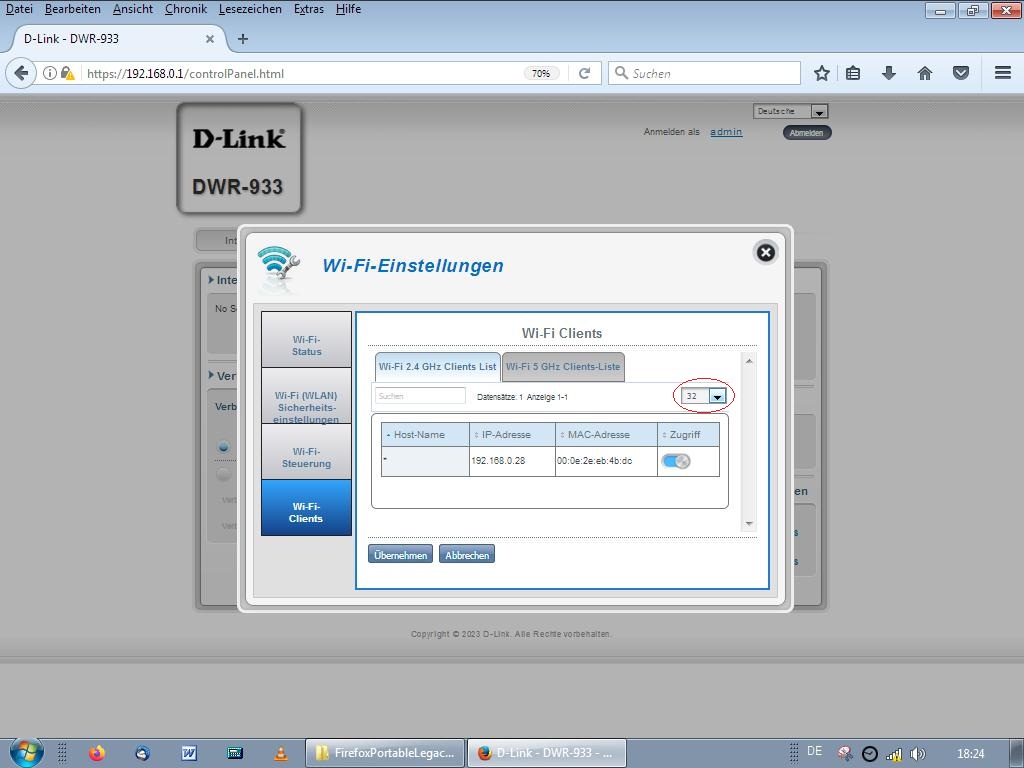Click the DE language indicator in tray

pos(814,752)
